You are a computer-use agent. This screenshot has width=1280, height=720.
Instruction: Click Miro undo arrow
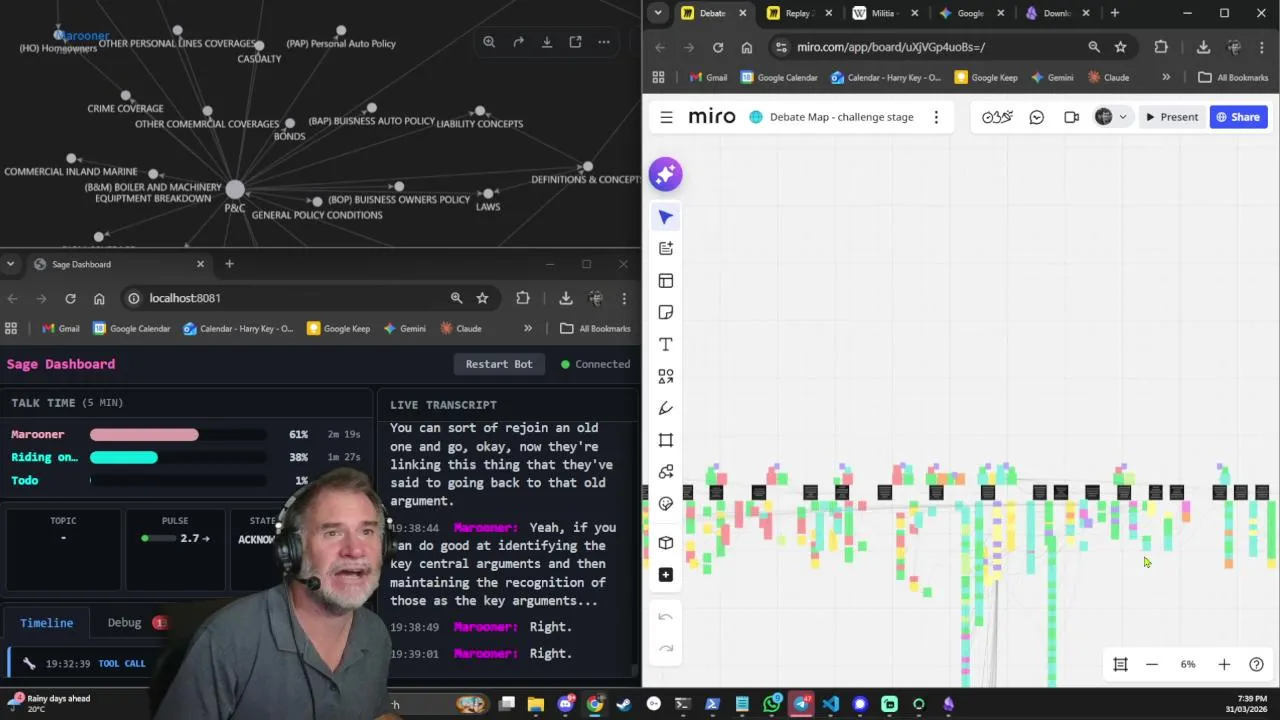tap(666, 617)
